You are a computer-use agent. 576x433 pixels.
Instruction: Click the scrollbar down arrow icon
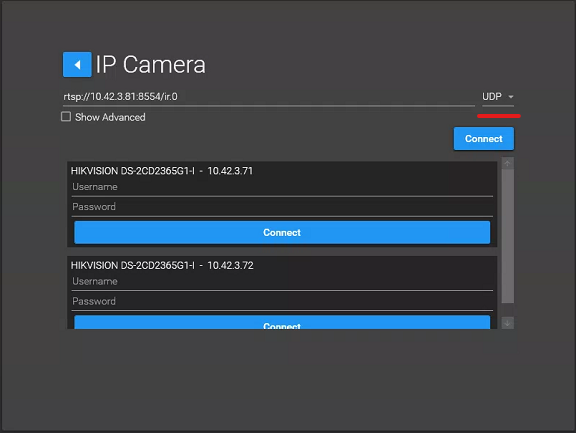pyautogui.click(x=508, y=323)
